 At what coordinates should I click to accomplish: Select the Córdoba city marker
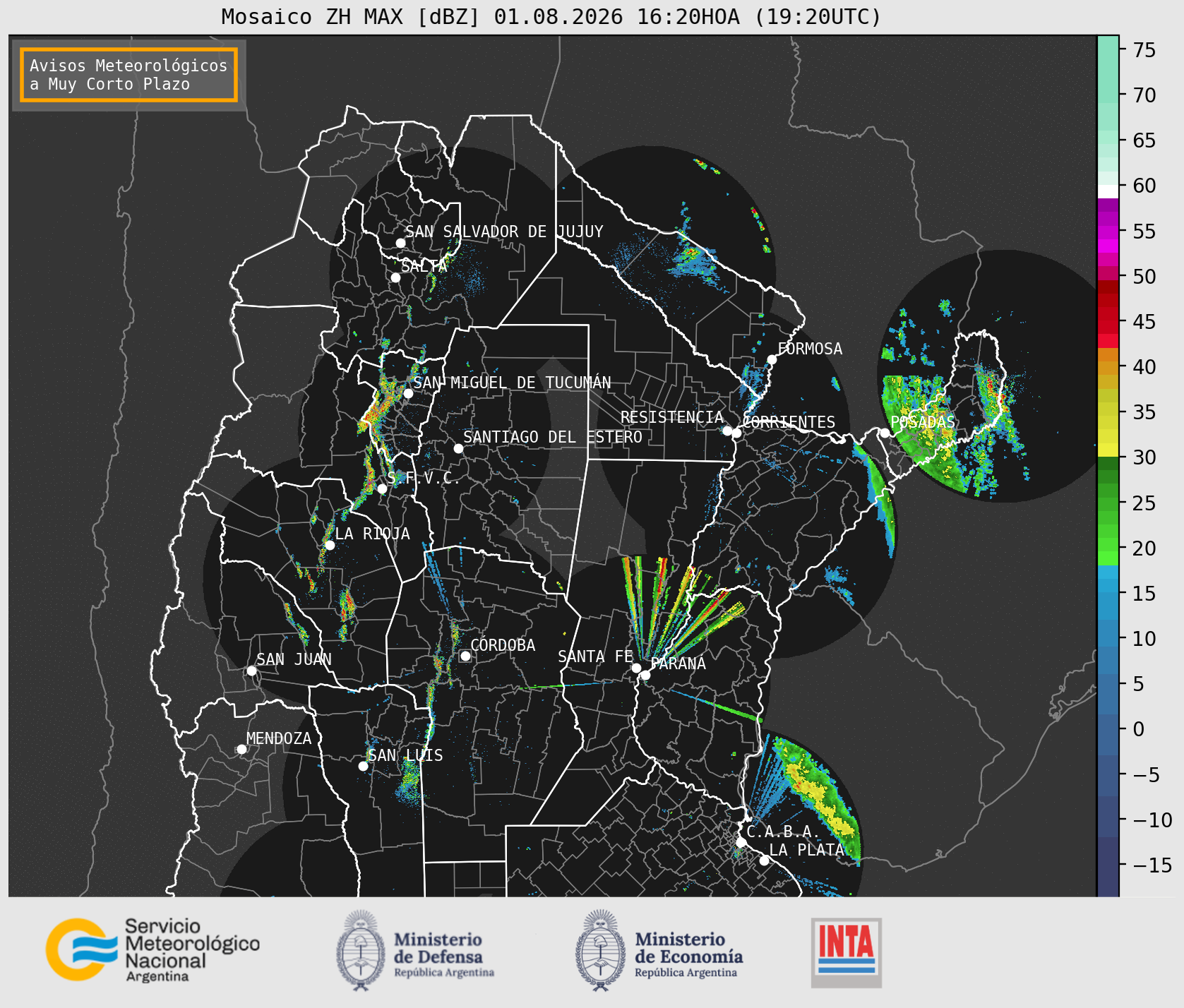[465, 656]
